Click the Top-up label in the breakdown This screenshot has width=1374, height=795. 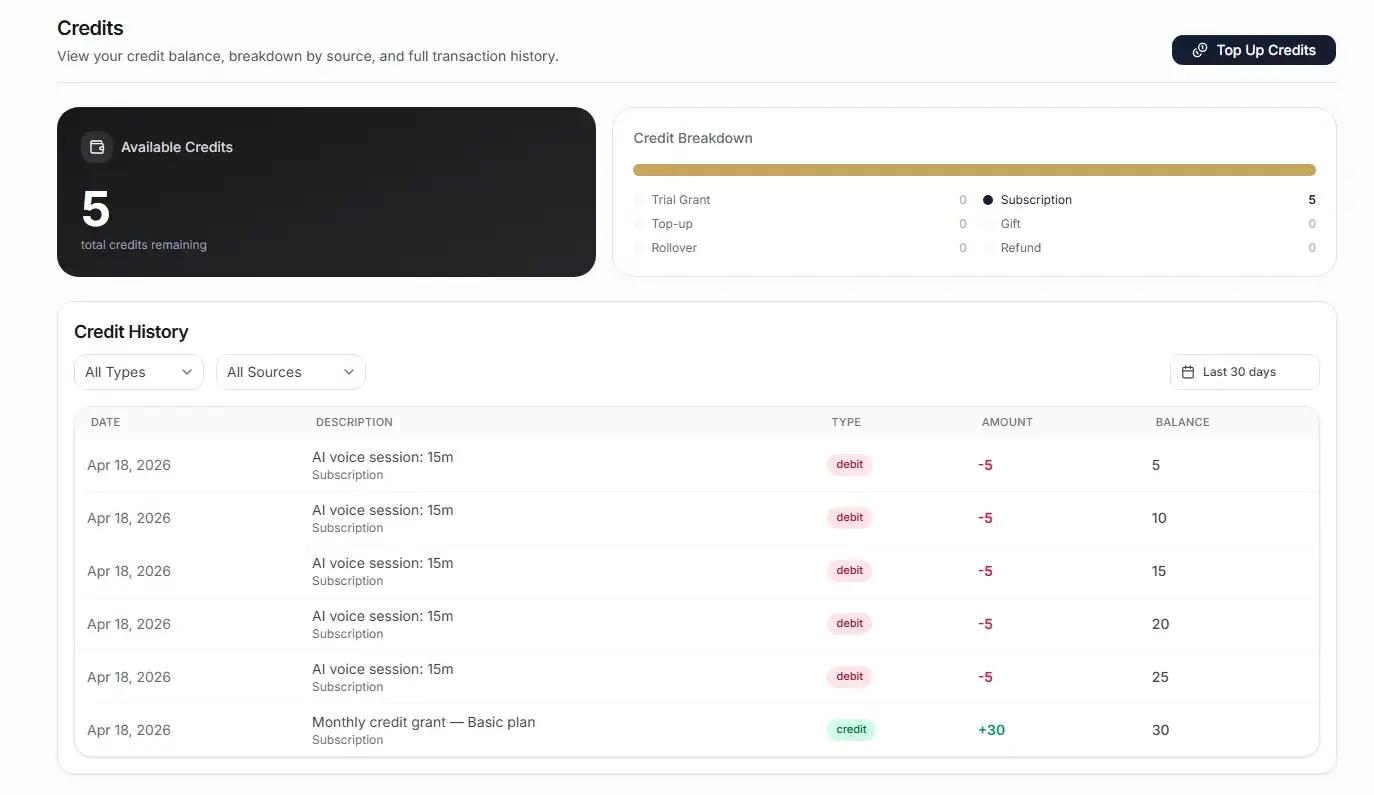pyautogui.click(x=672, y=224)
